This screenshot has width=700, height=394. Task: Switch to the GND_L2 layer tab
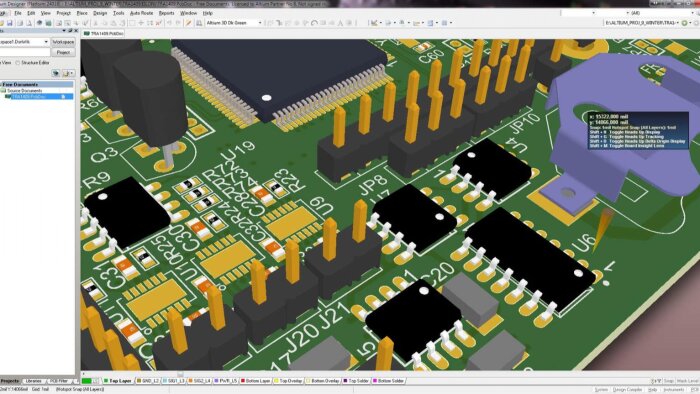pos(148,381)
